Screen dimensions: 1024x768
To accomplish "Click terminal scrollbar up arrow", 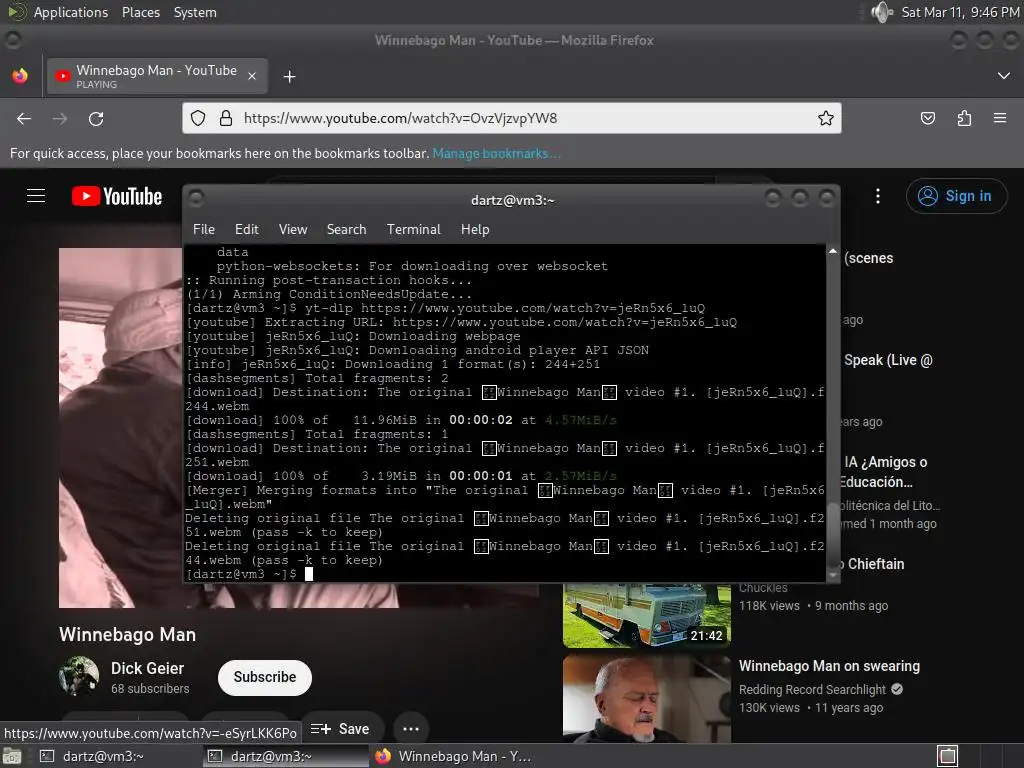I will coord(833,251).
